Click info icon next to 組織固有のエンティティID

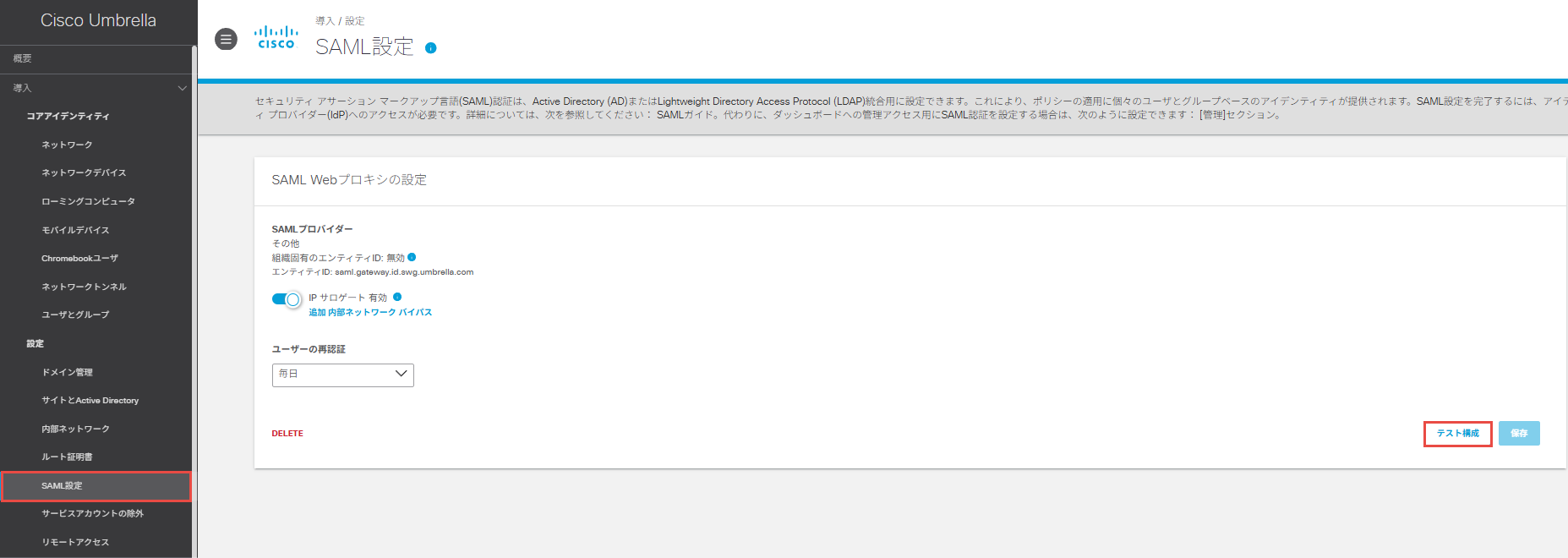pyautogui.click(x=412, y=257)
